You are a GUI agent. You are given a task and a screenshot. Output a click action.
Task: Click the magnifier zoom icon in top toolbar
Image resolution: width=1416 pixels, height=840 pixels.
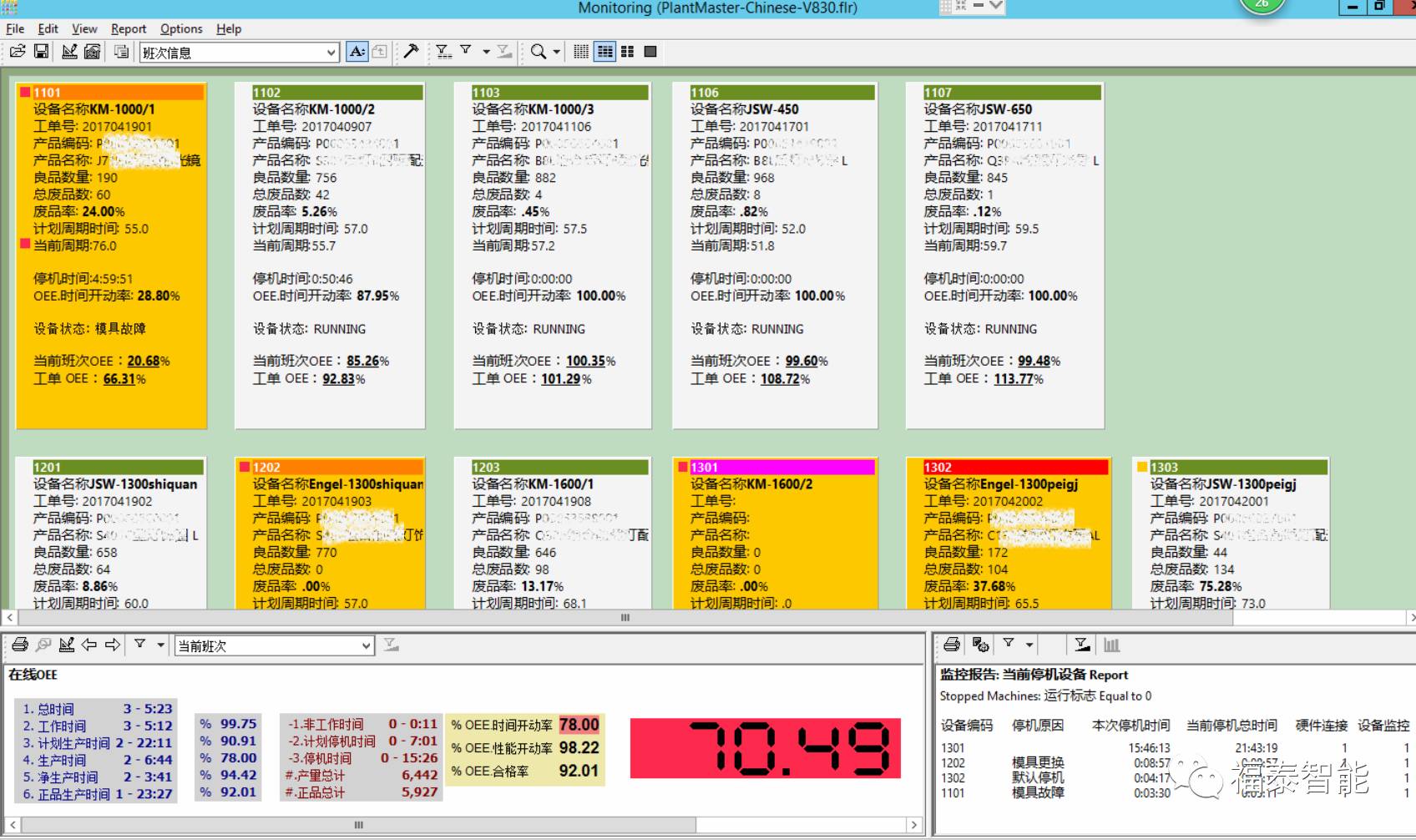point(539,52)
